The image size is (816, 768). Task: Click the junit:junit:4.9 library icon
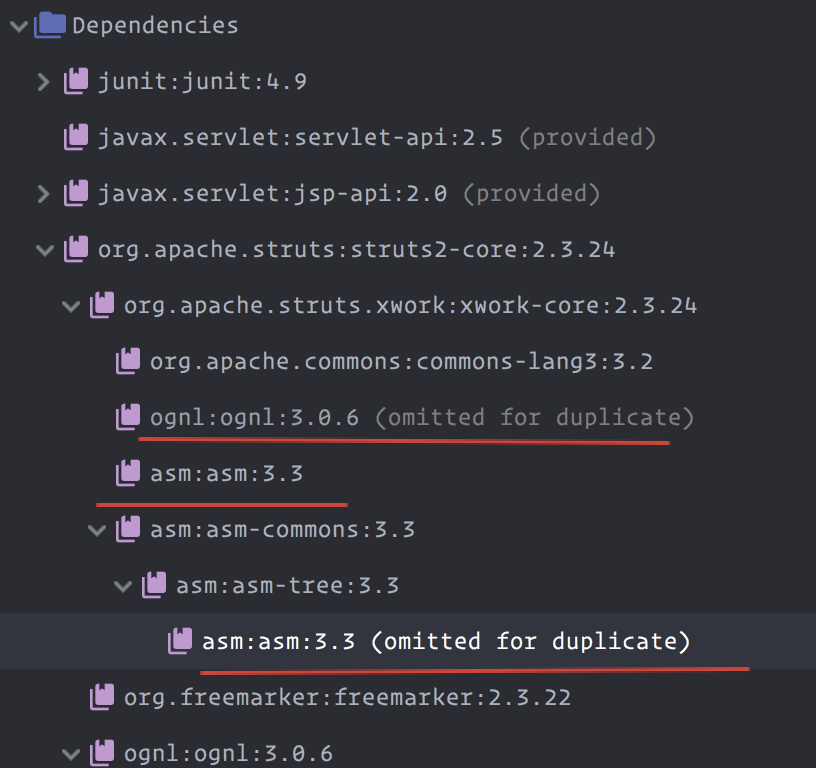(x=76, y=81)
